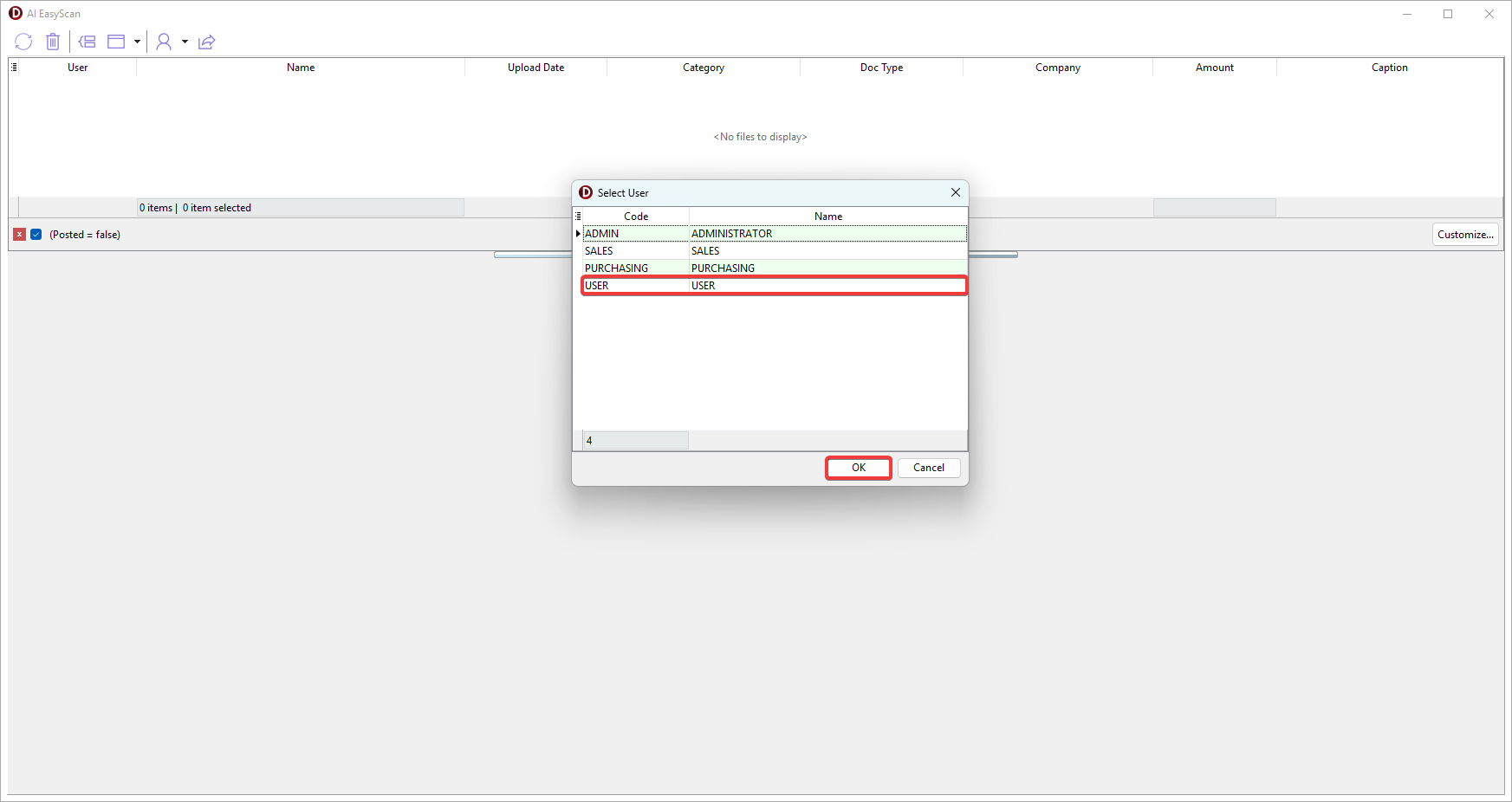The width and height of the screenshot is (1512, 802).
Task: Click the Delete trash bin icon
Action: coord(53,42)
